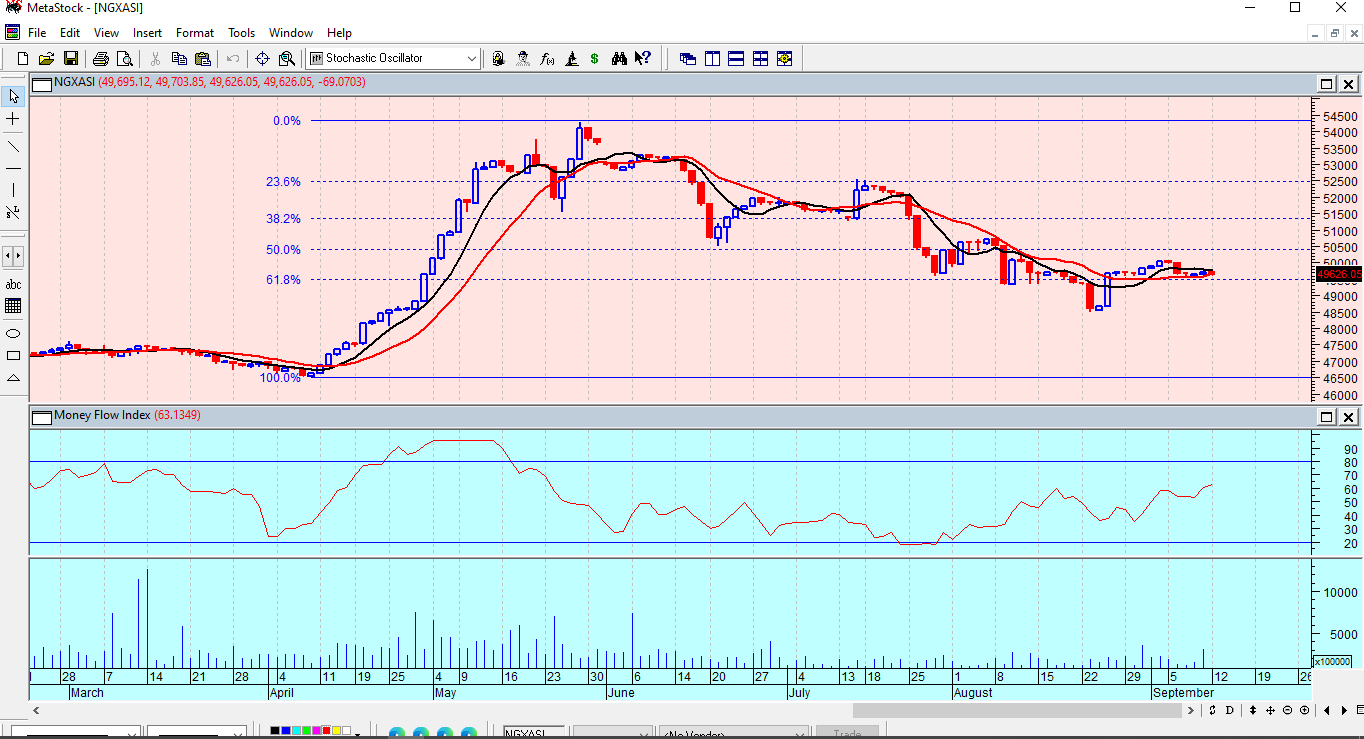Viewport: 1364px width, 739px height.
Task: Open the indicator list showing Stochastic Oscillator
Action: pyautogui.click(x=393, y=58)
